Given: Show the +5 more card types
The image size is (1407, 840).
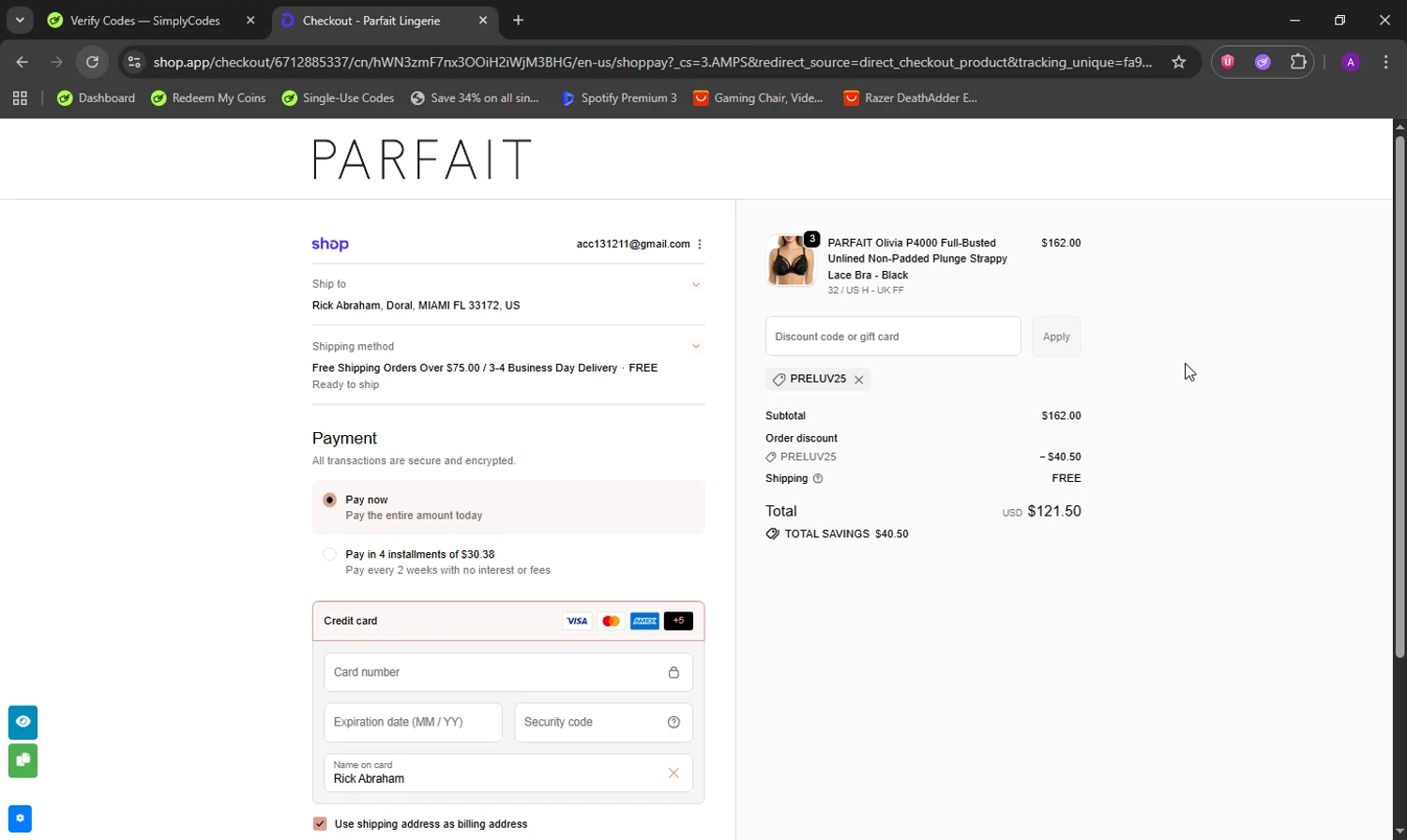Looking at the screenshot, I should 678,621.
